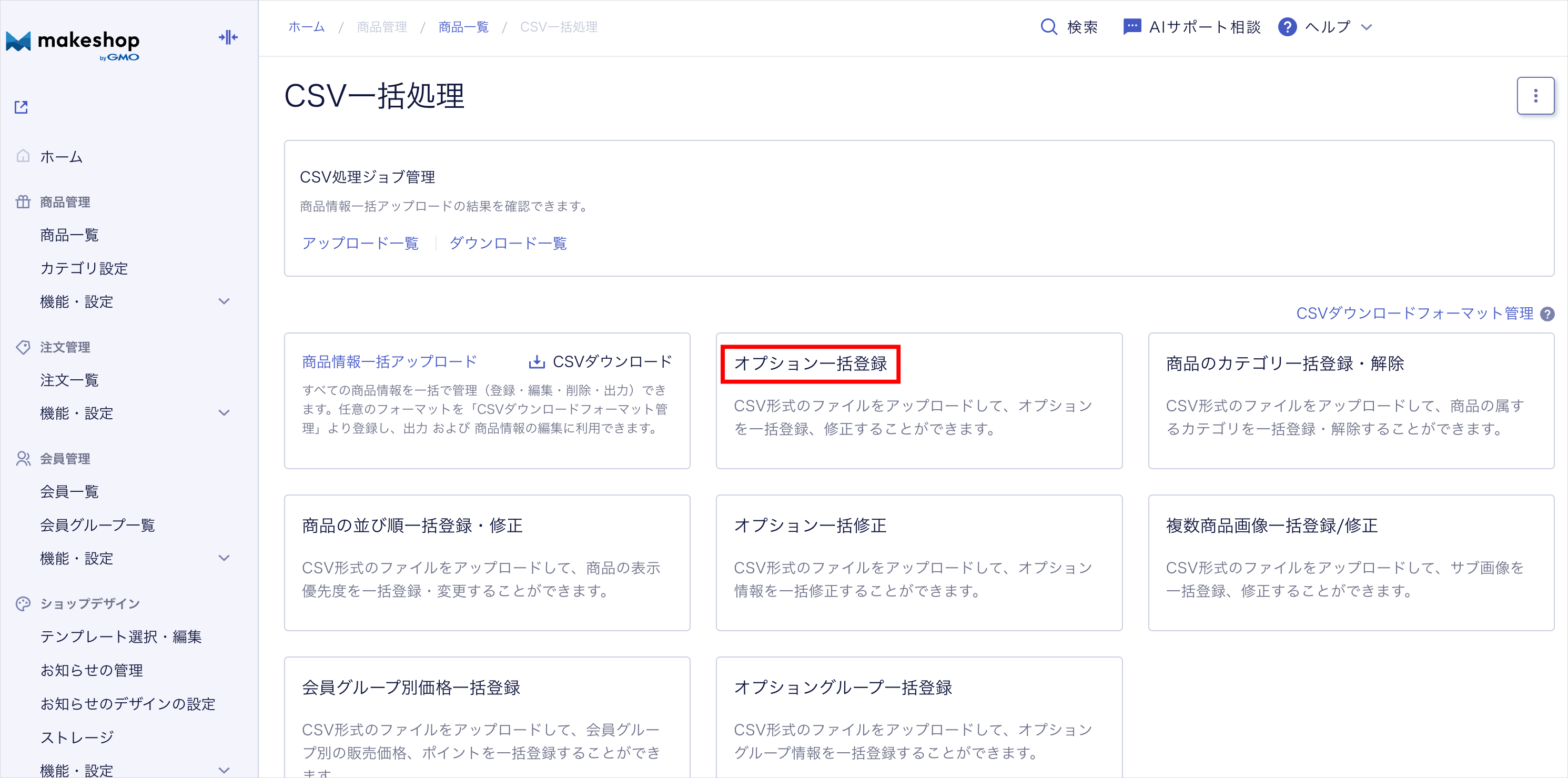Go to 会員グループ一覧 menu item
The width and height of the screenshot is (1568, 778).
(97, 525)
